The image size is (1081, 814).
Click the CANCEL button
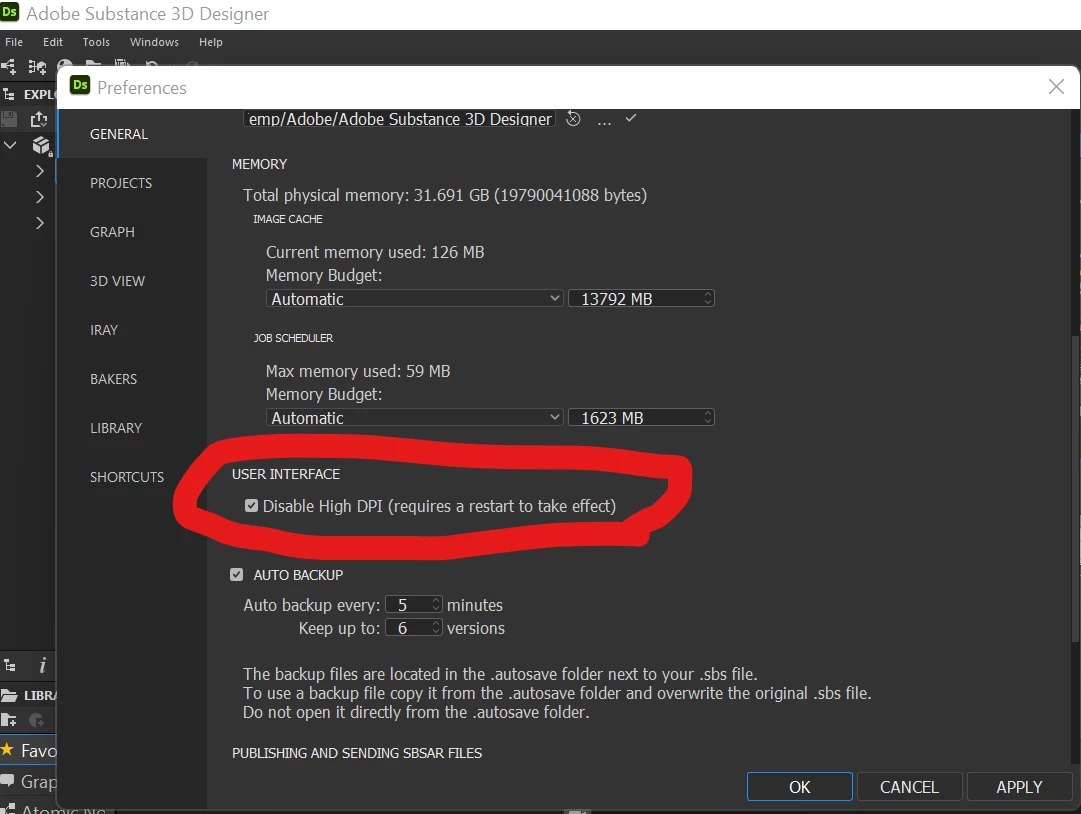coord(909,786)
